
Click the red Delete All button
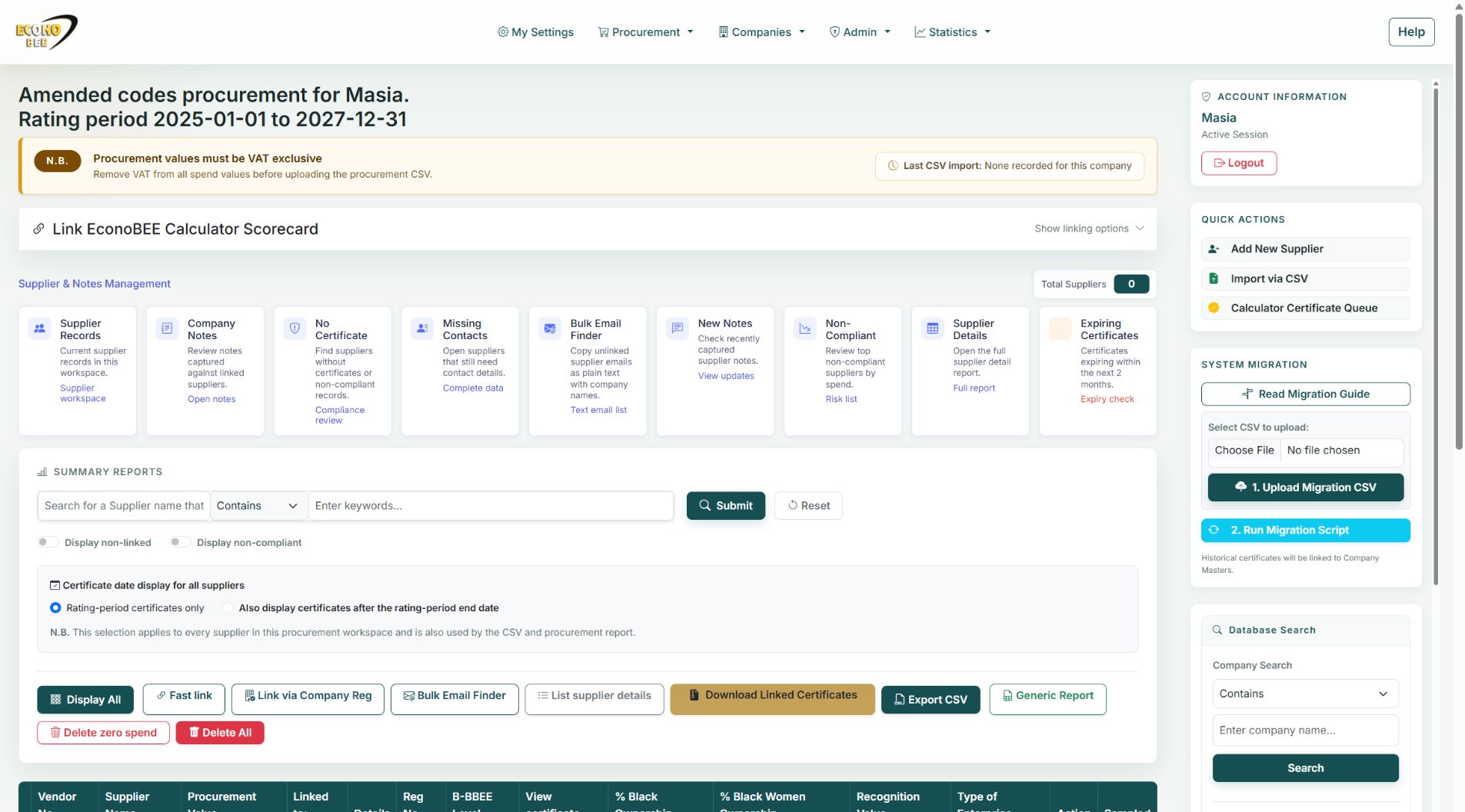[x=220, y=733]
